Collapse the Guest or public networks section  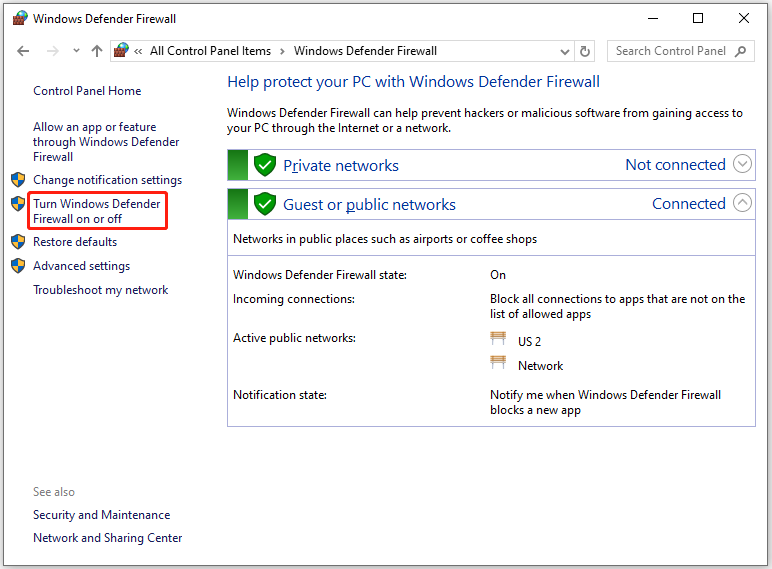coord(742,203)
